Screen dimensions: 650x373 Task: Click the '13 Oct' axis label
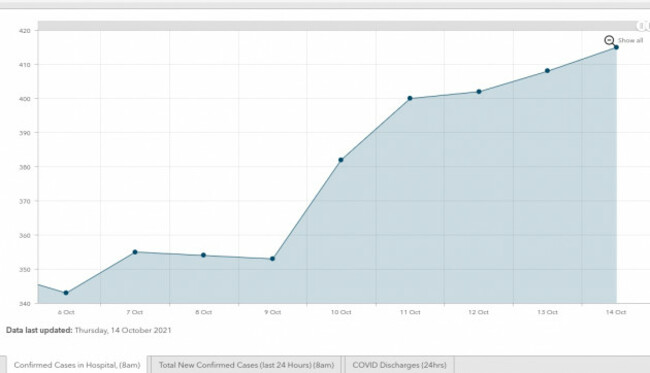(x=547, y=312)
